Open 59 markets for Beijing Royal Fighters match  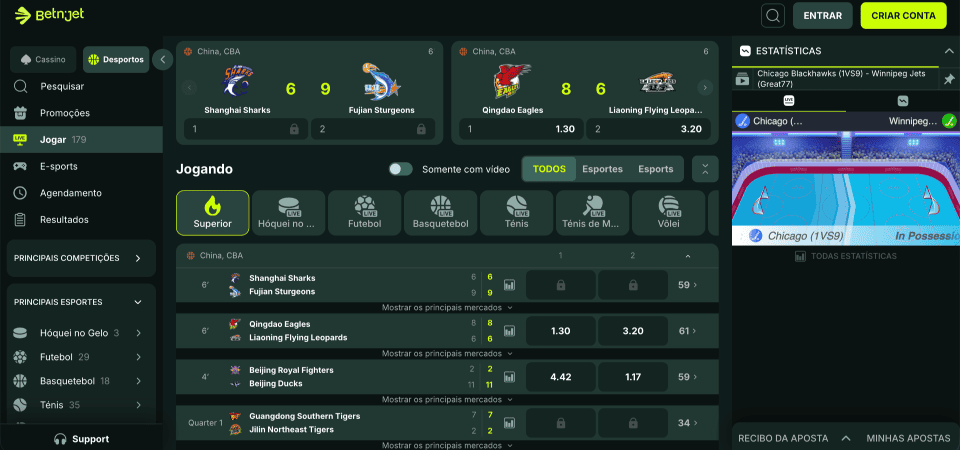point(688,377)
